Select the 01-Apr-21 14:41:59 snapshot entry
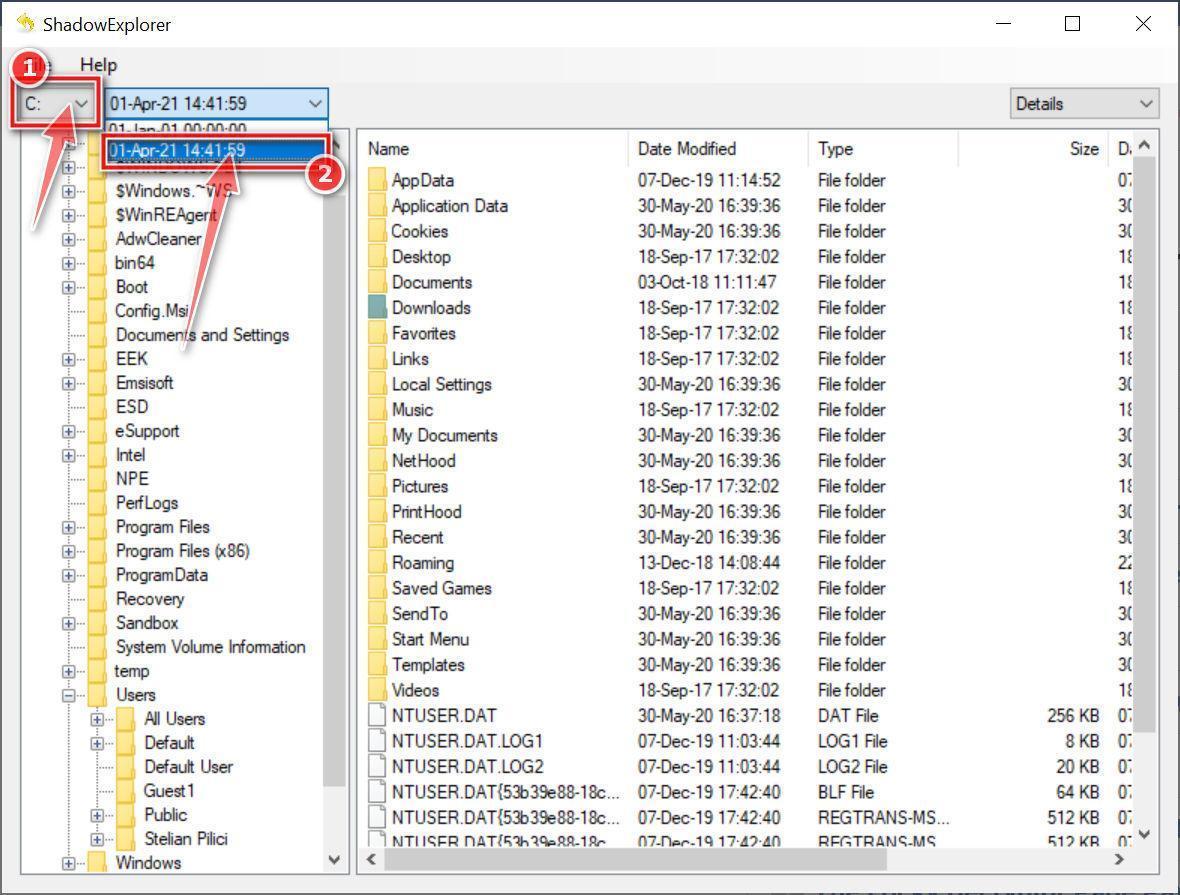1180x895 pixels. click(x=216, y=150)
